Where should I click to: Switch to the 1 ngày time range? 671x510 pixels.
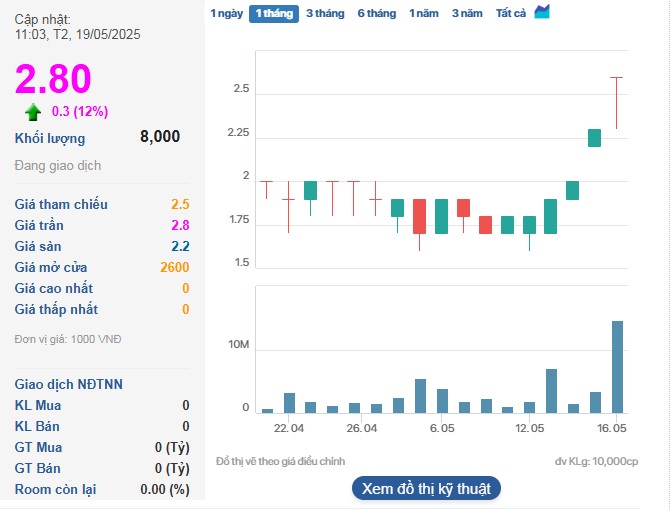point(225,13)
